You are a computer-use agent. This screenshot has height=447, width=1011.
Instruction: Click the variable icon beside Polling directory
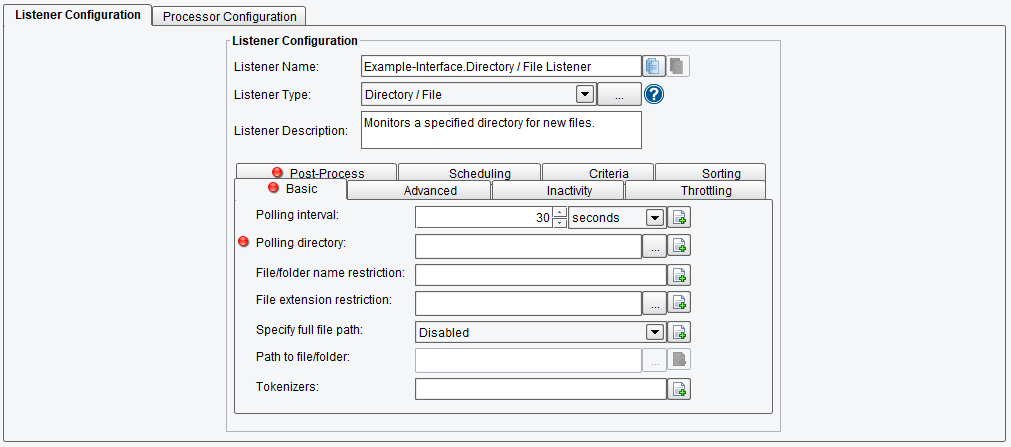pos(679,246)
